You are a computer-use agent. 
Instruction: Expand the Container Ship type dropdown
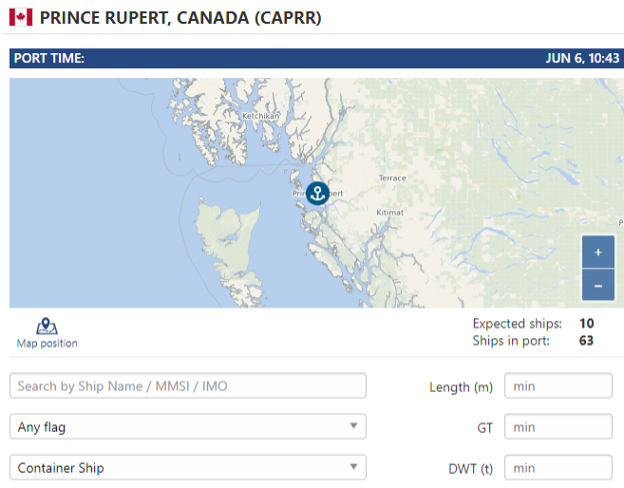[188, 468]
